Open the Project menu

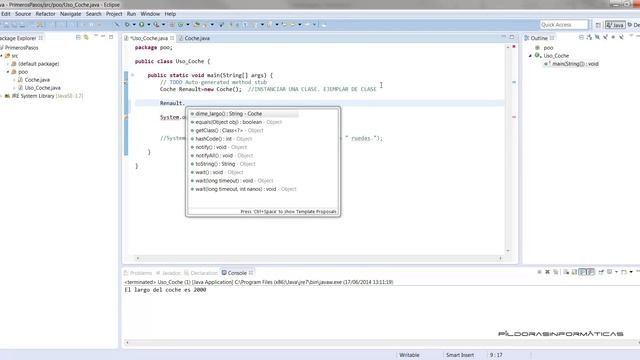coord(114,14)
